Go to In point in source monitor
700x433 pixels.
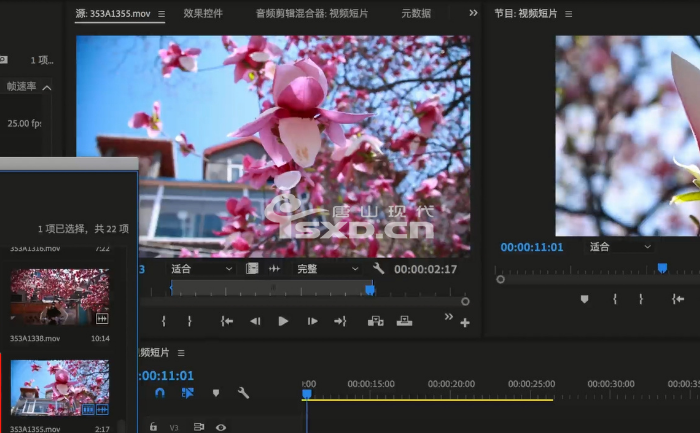click(227, 321)
